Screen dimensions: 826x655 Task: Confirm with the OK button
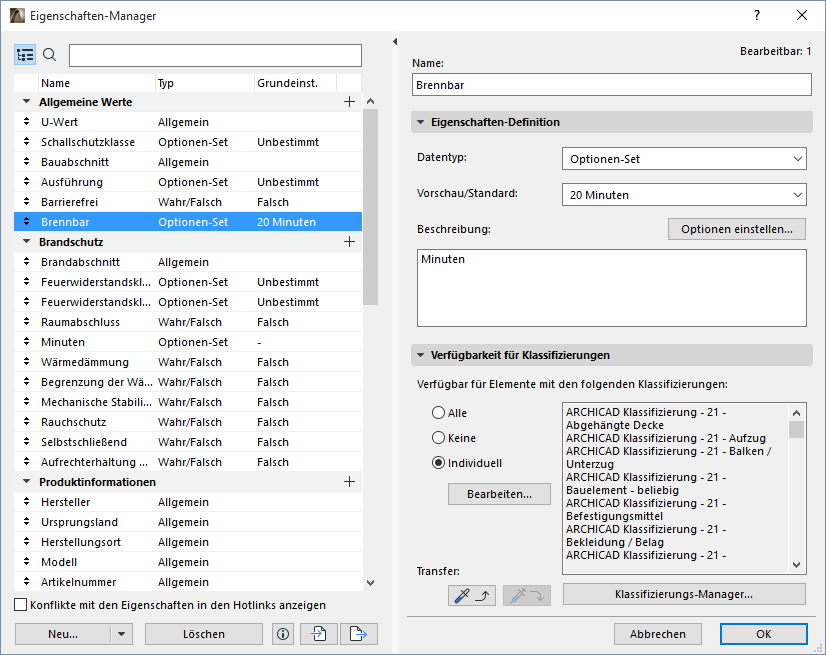[x=764, y=634]
